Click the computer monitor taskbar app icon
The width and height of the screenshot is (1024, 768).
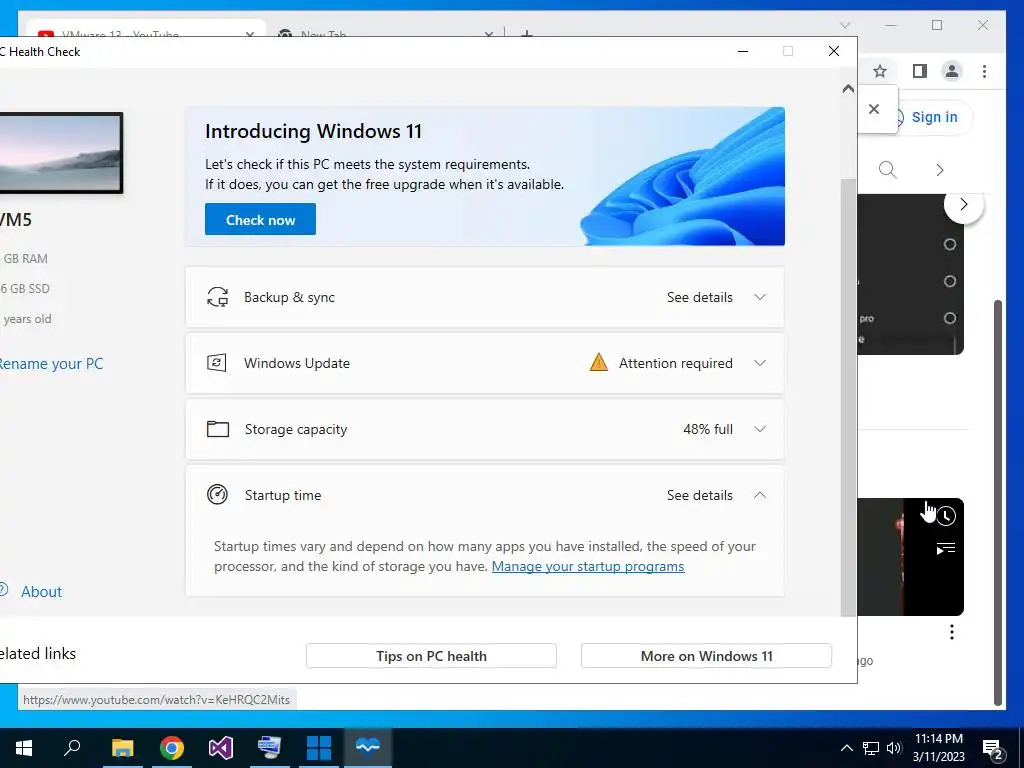(x=269, y=748)
